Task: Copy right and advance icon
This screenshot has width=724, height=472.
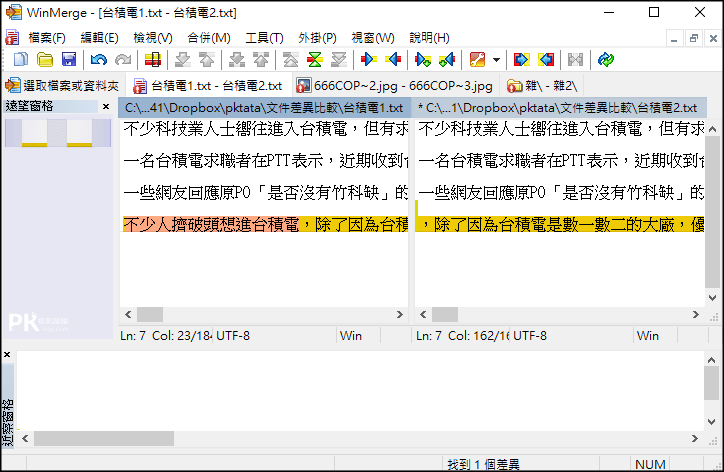Action: click(423, 60)
